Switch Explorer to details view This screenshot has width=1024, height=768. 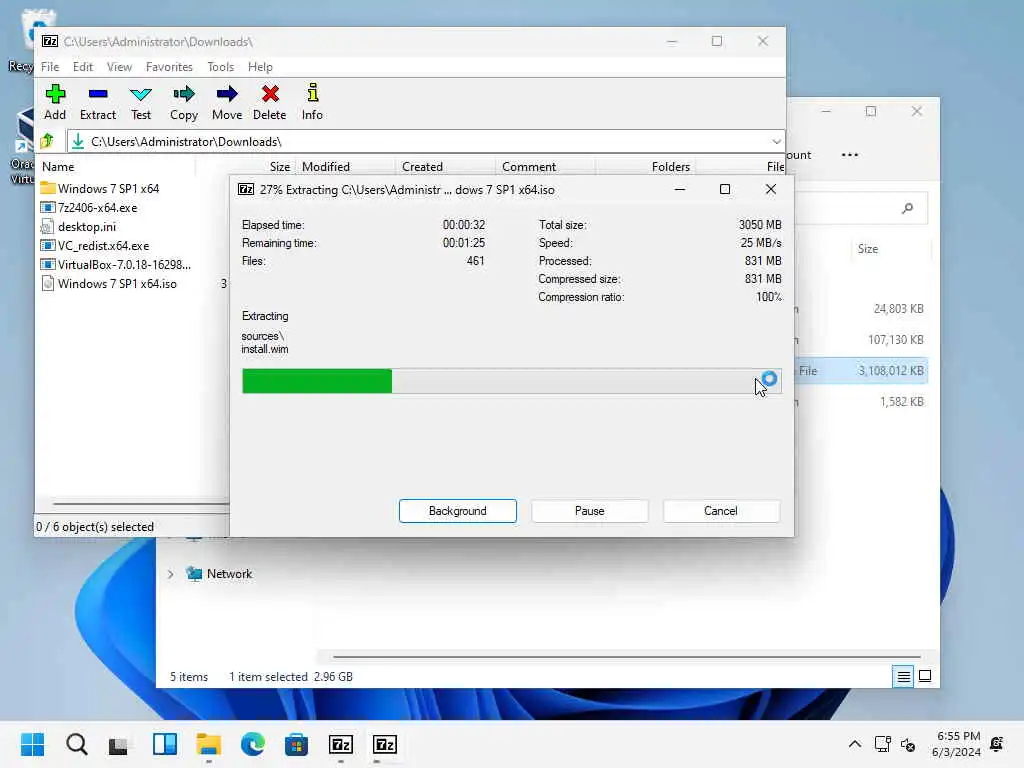point(903,677)
